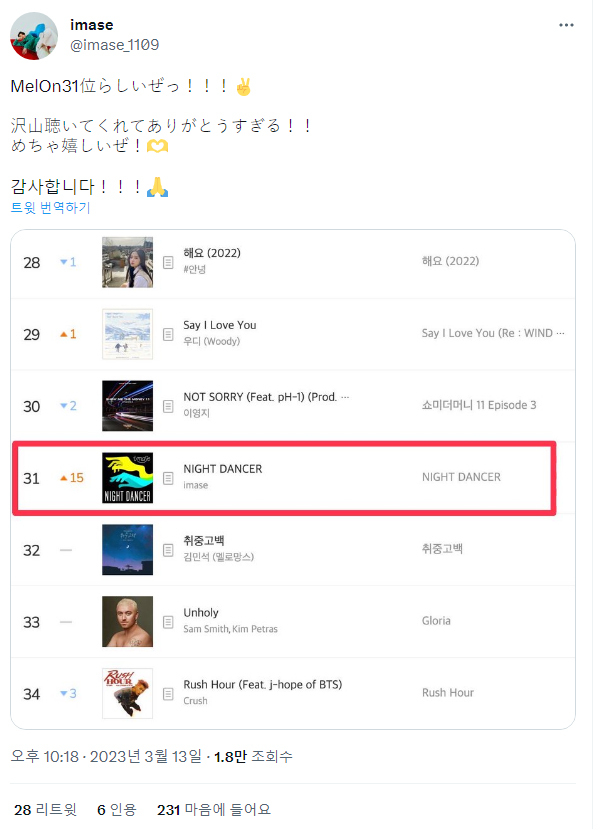The width and height of the screenshot is (600, 830).
Task: Click the lyrics icon beside NIGHT DANCER
Action: coord(168,478)
